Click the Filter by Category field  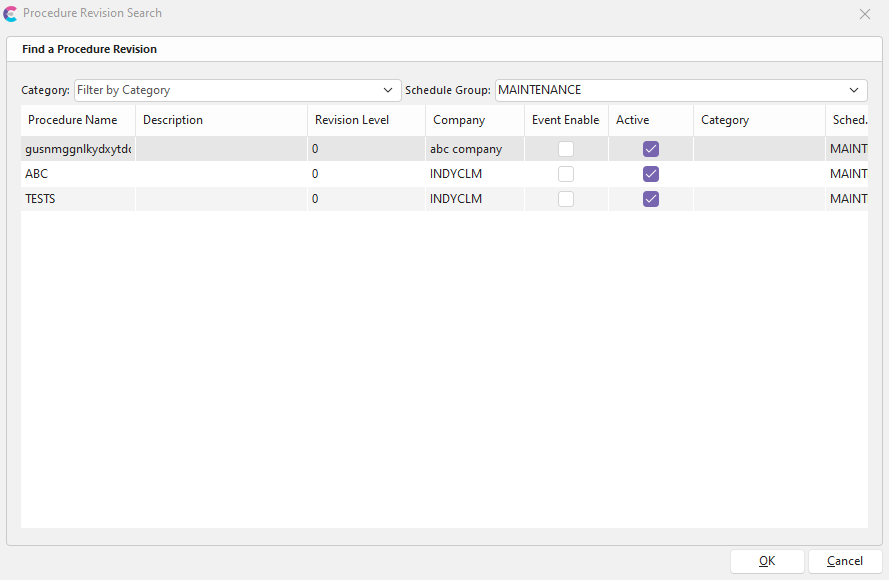(x=225, y=90)
